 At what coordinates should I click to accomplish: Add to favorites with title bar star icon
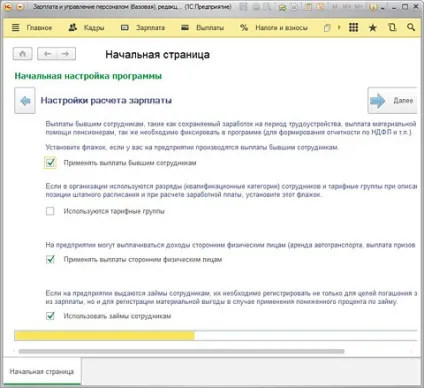tap(282, 7)
